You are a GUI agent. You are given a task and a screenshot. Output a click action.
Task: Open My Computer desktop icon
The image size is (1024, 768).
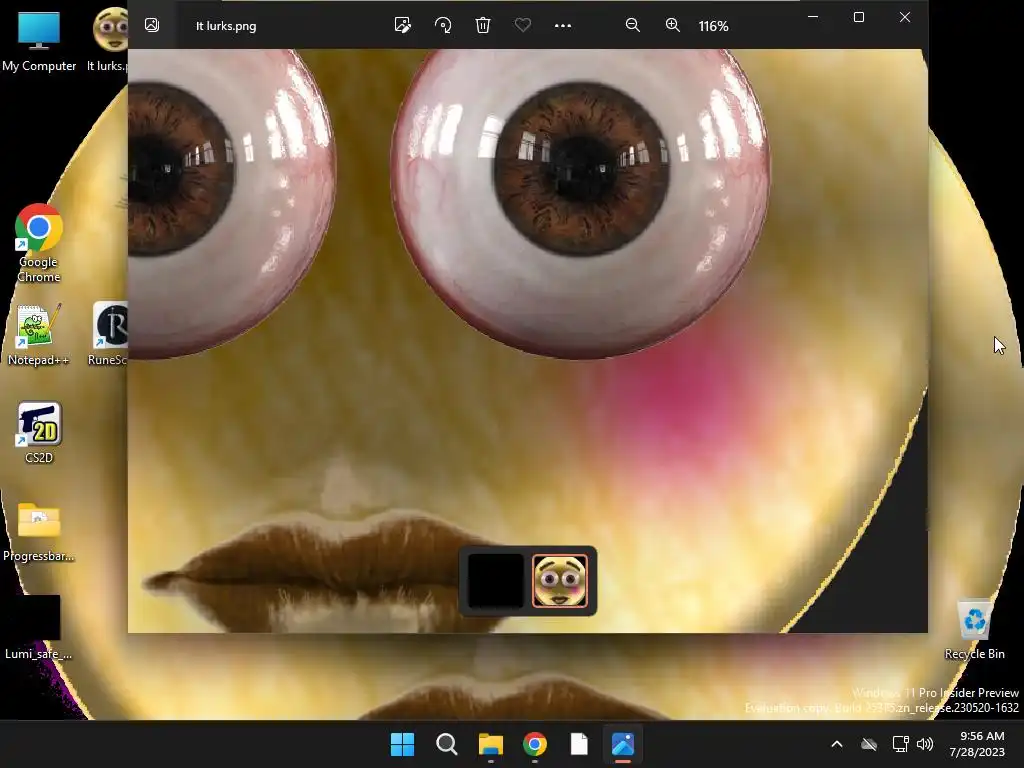(x=39, y=40)
